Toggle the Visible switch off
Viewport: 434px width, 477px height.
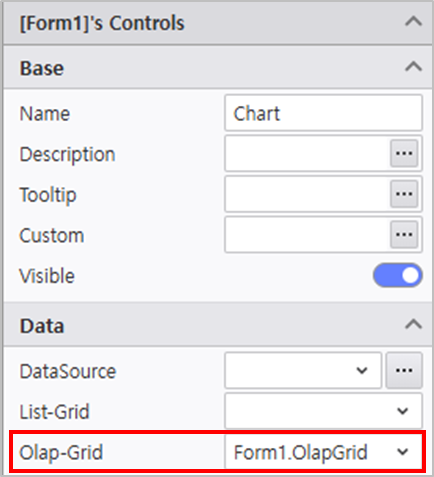(398, 275)
